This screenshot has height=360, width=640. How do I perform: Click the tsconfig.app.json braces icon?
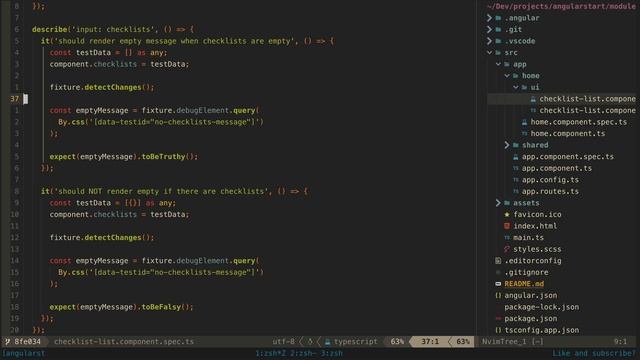coord(498,330)
